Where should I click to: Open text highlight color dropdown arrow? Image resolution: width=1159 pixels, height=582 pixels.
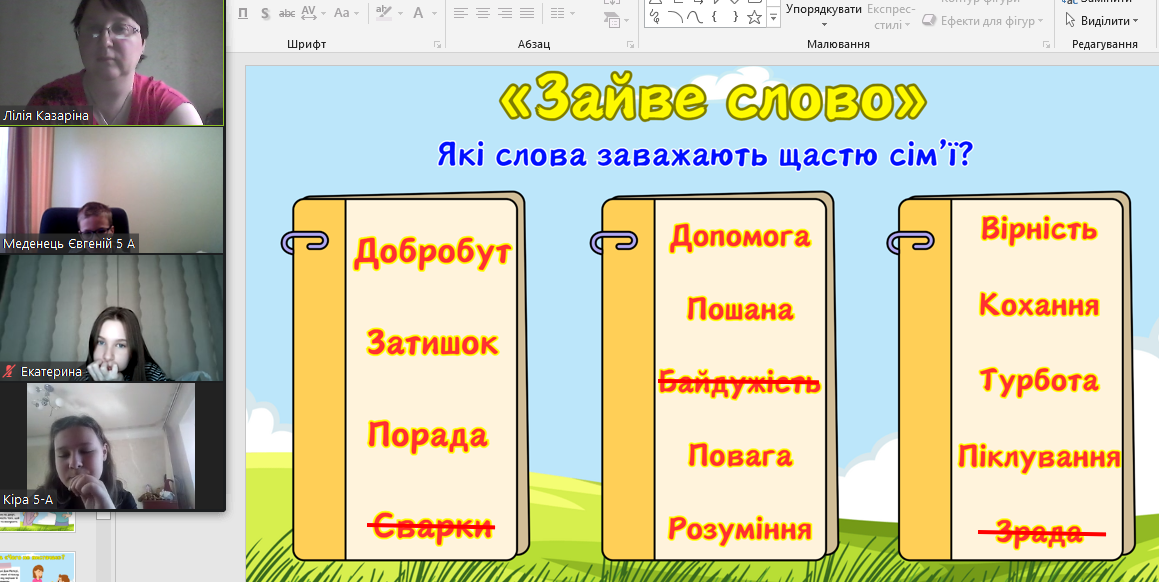click(399, 13)
